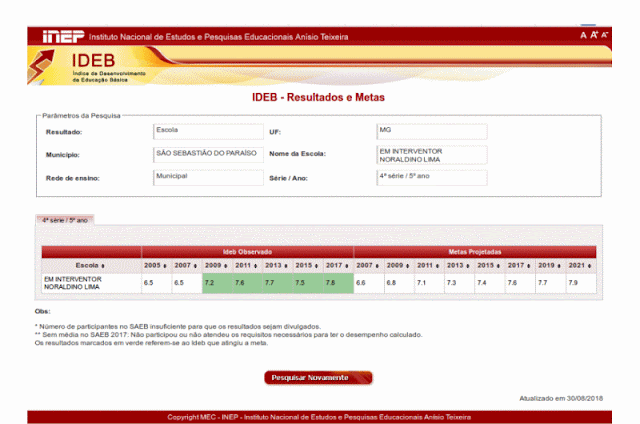Click the Município field São Sebastião do Paraíso

[x=208, y=155]
